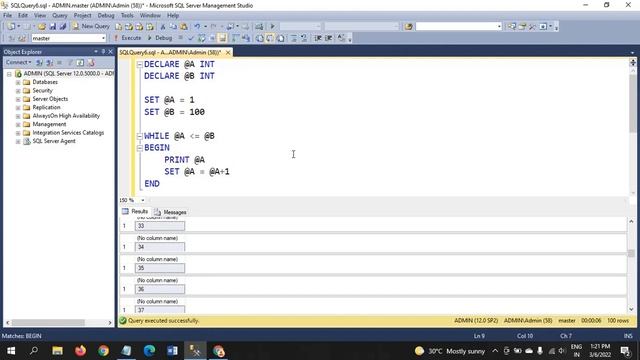Image resolution: width=640 pixels, height=360 pixels.
Task: Open Firefox from the taskbar
Action: (x=80, y=351)
